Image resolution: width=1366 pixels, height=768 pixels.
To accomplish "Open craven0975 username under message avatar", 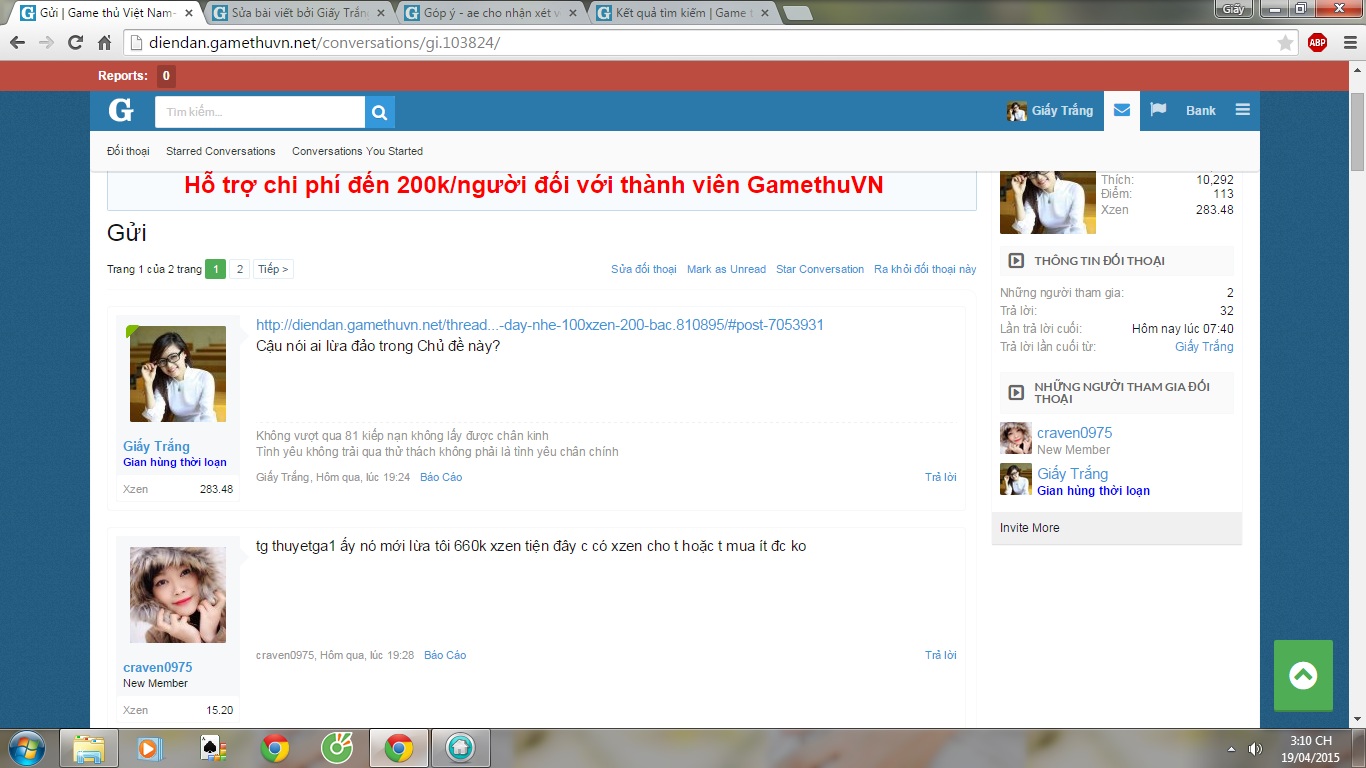I will click(x=158, y=667).
